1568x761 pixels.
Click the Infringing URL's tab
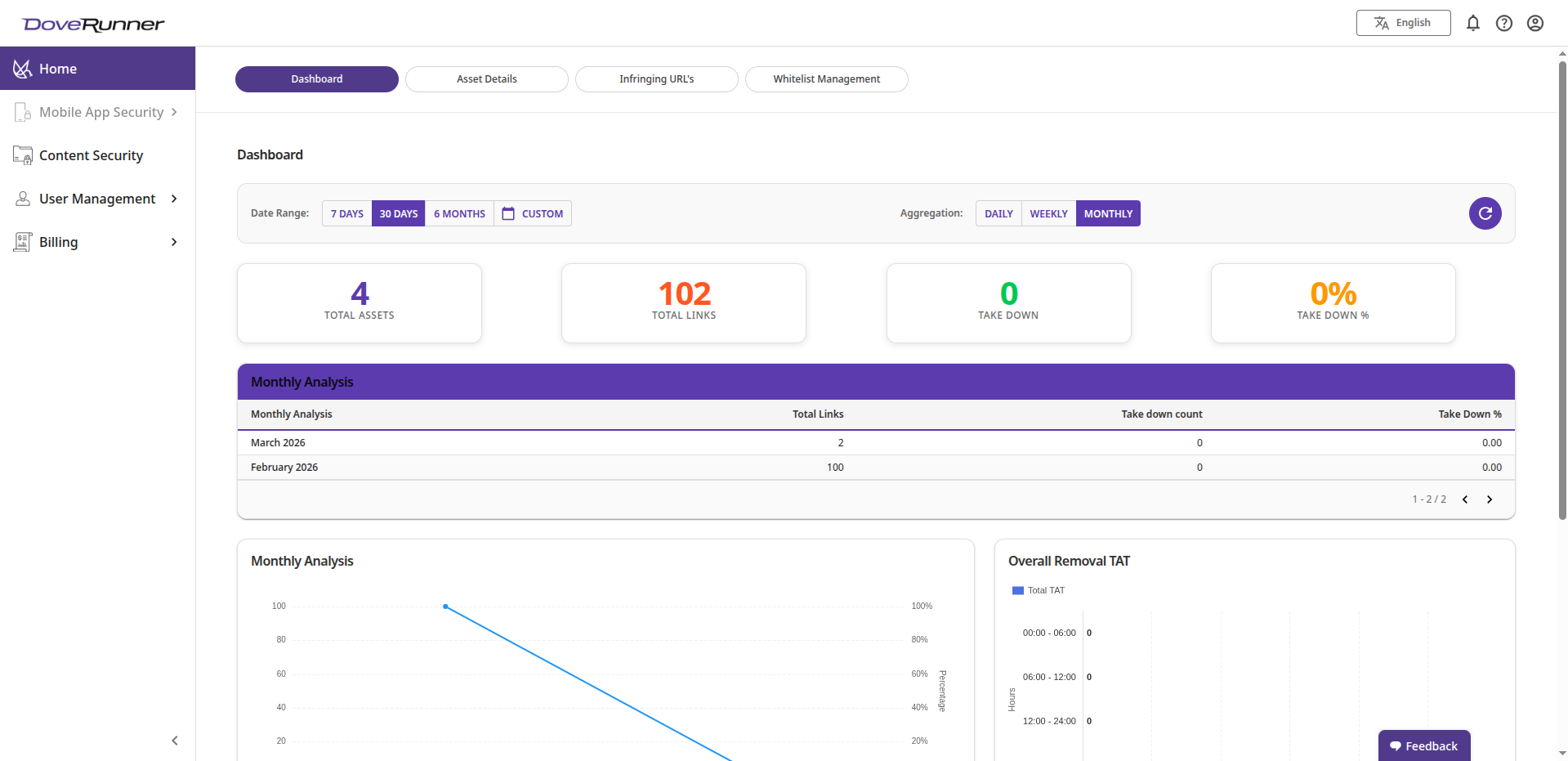(x=655, y=78)
